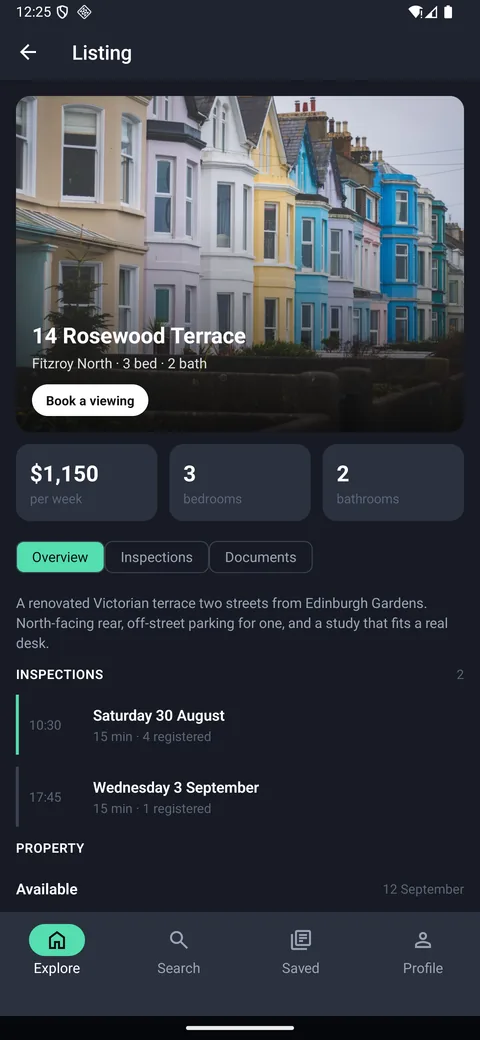Open the Search magnifier icon
The height and width of the screenshot is (1040, 480).
(178, 940)
